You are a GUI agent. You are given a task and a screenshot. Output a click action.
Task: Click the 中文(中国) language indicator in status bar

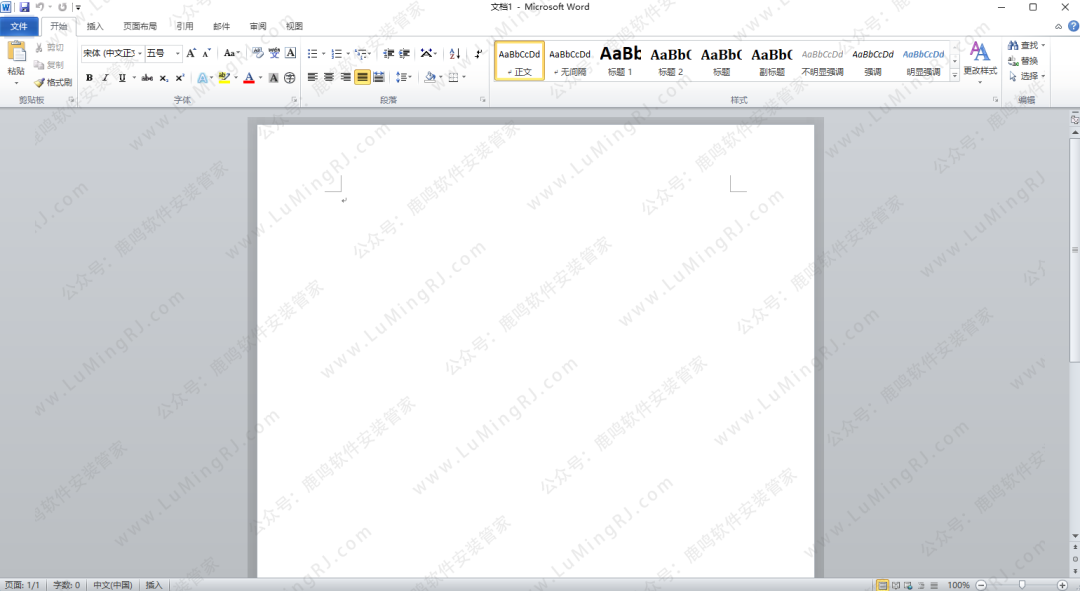point(112,585)
